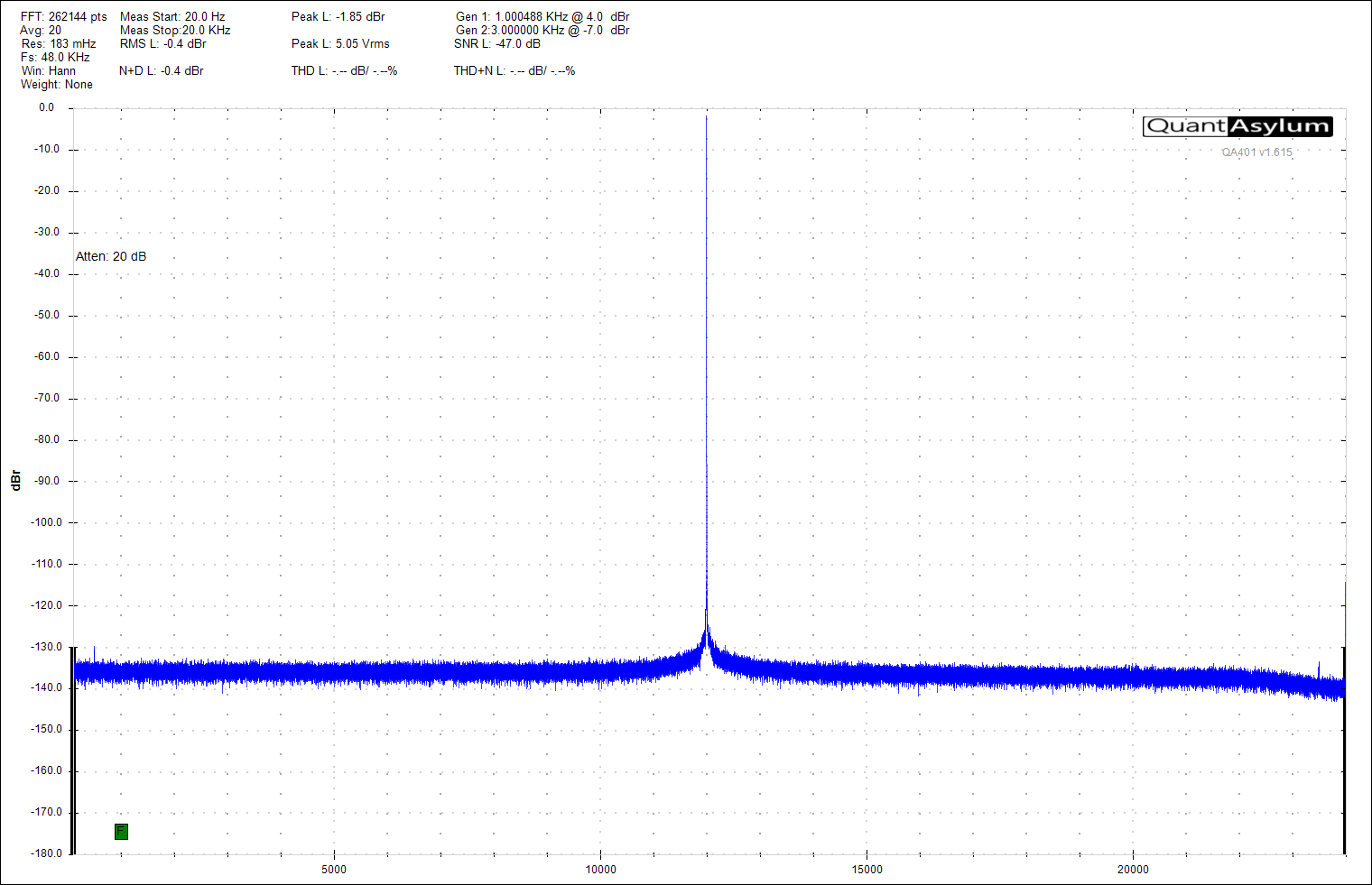The height and width of the screenshot is (885, 1372).
Task: Click the 'Win: Hann' window setting text
Action: [49, 71]
